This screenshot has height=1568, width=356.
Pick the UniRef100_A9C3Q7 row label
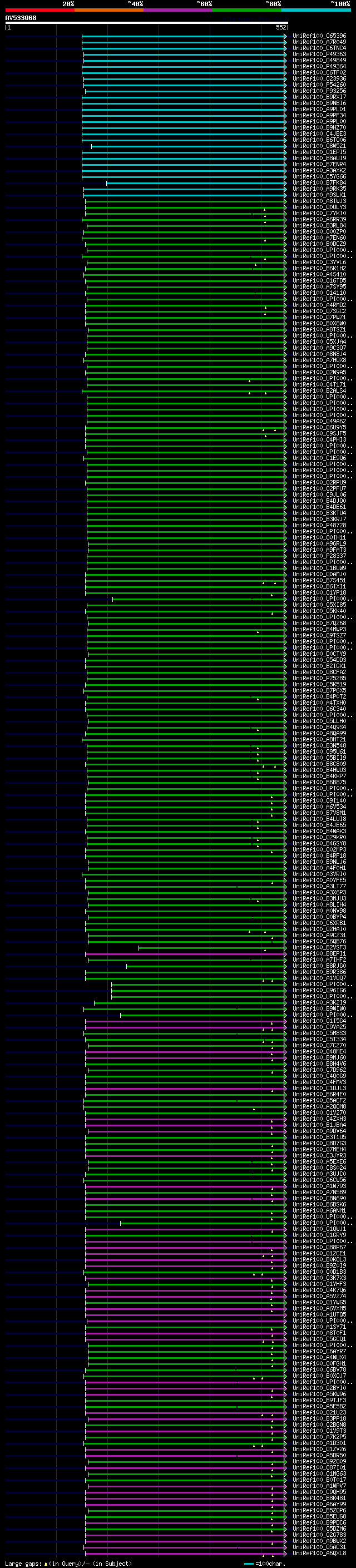coord(319,348)
